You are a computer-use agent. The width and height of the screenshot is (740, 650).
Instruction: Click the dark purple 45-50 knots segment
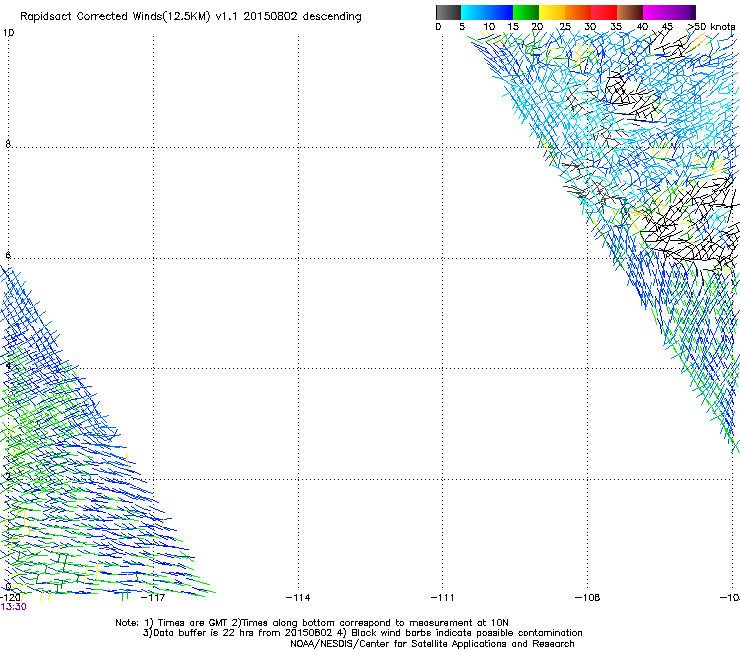682,12
